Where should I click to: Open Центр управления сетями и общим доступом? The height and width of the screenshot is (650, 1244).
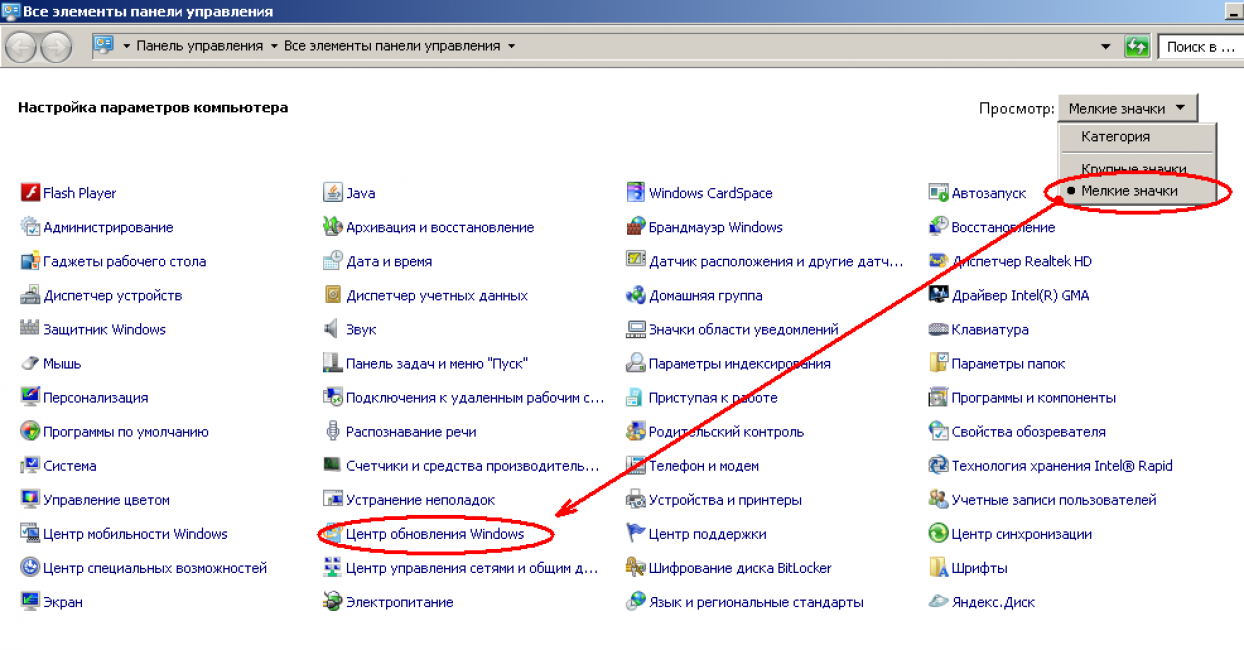pos(472,568)
